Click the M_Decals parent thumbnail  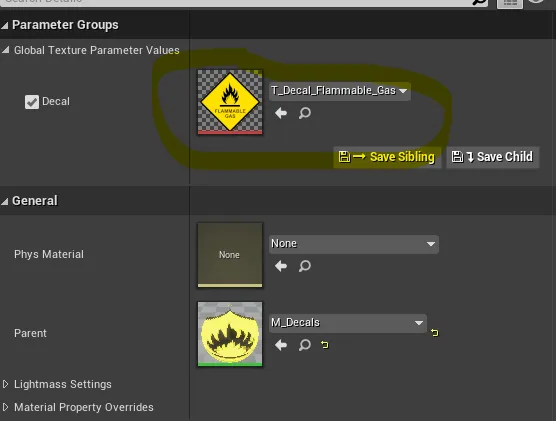tap(230, 334)
